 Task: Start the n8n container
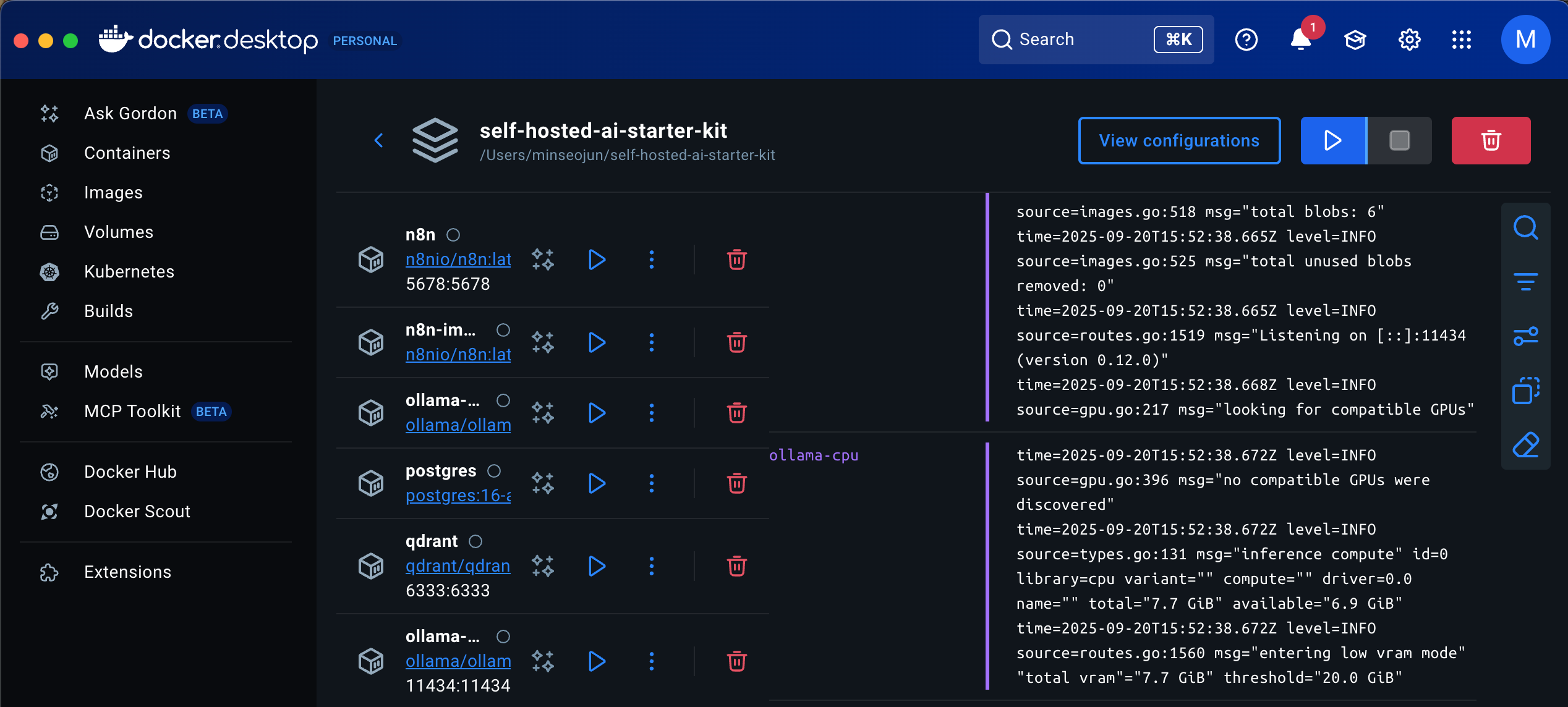pyautogui.click(x=597, y=260)
